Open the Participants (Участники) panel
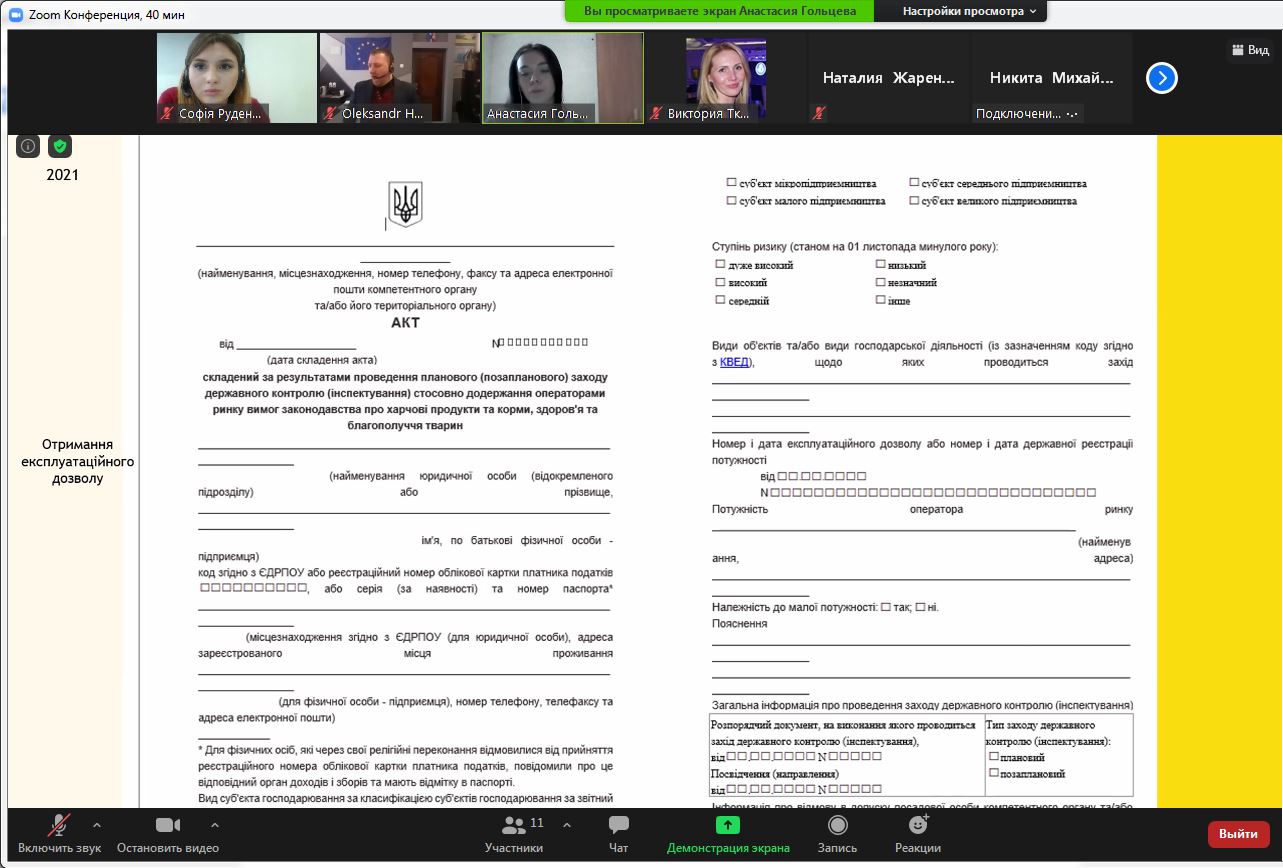This screenshot has width=1283, height=868. click(514, 834)
